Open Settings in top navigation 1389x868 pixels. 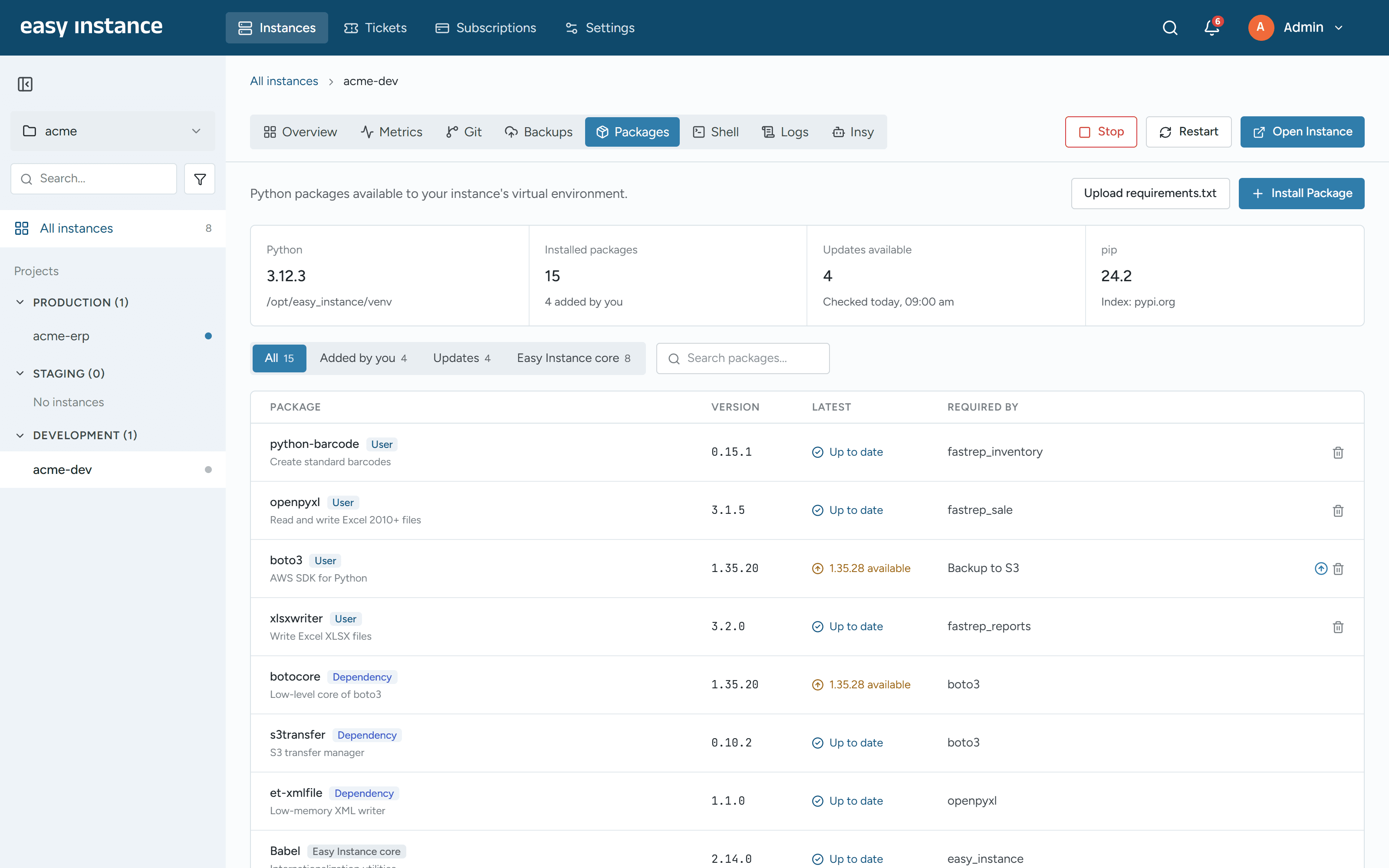pos(600,27)
